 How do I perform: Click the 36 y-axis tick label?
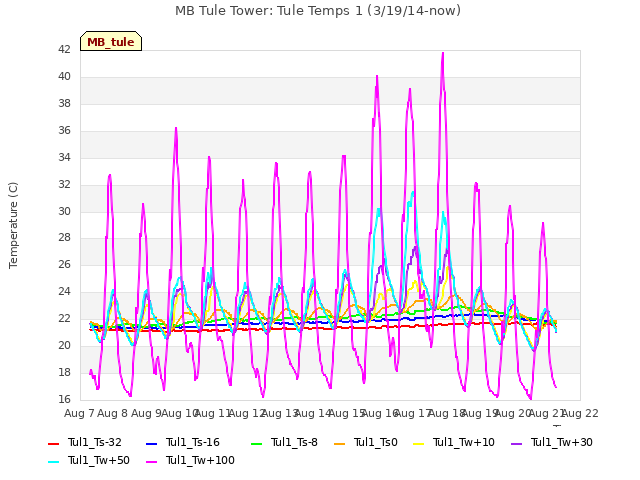coord(64,131)
